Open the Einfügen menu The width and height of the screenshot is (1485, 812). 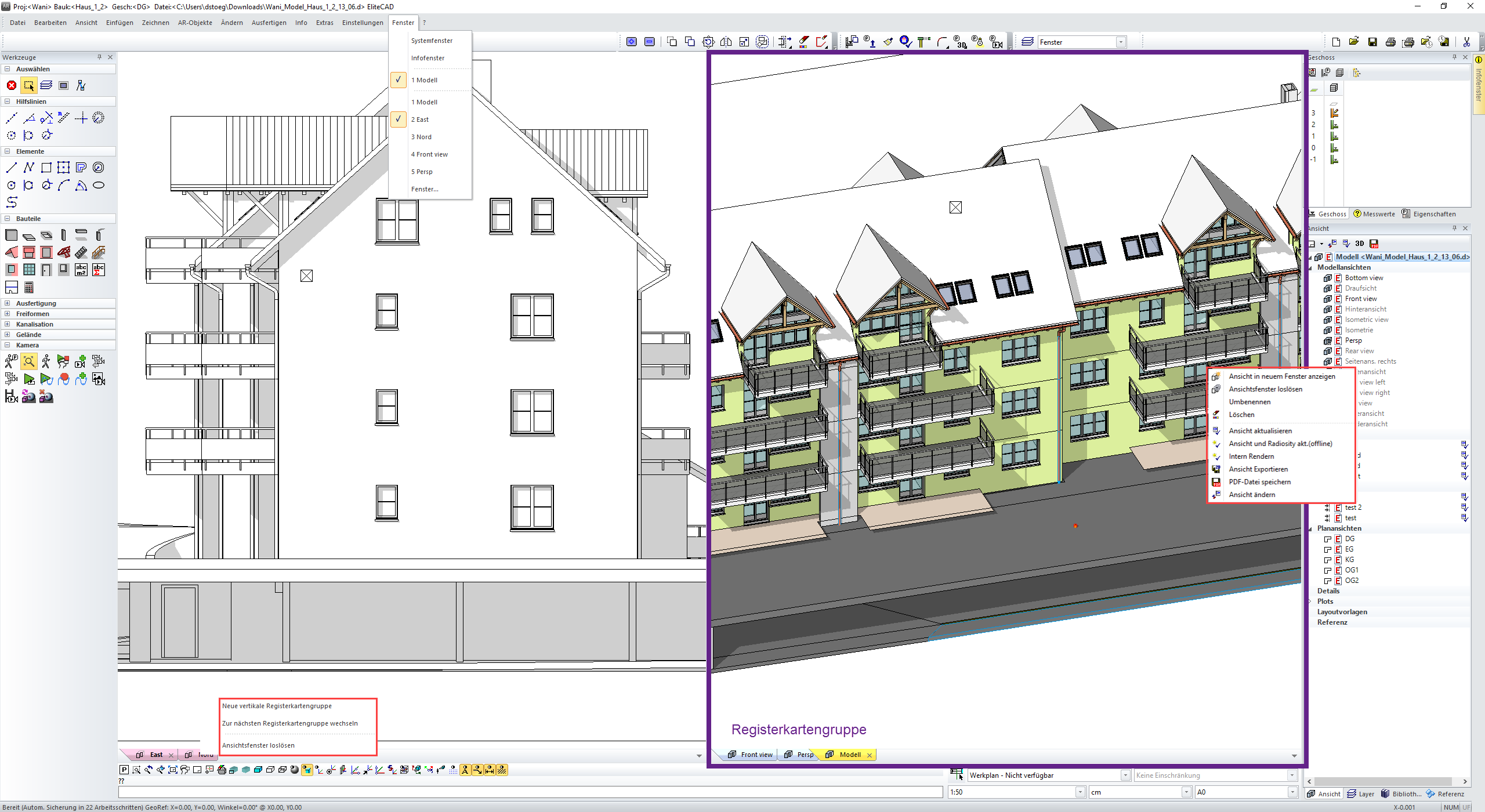[x=119, y=23]
